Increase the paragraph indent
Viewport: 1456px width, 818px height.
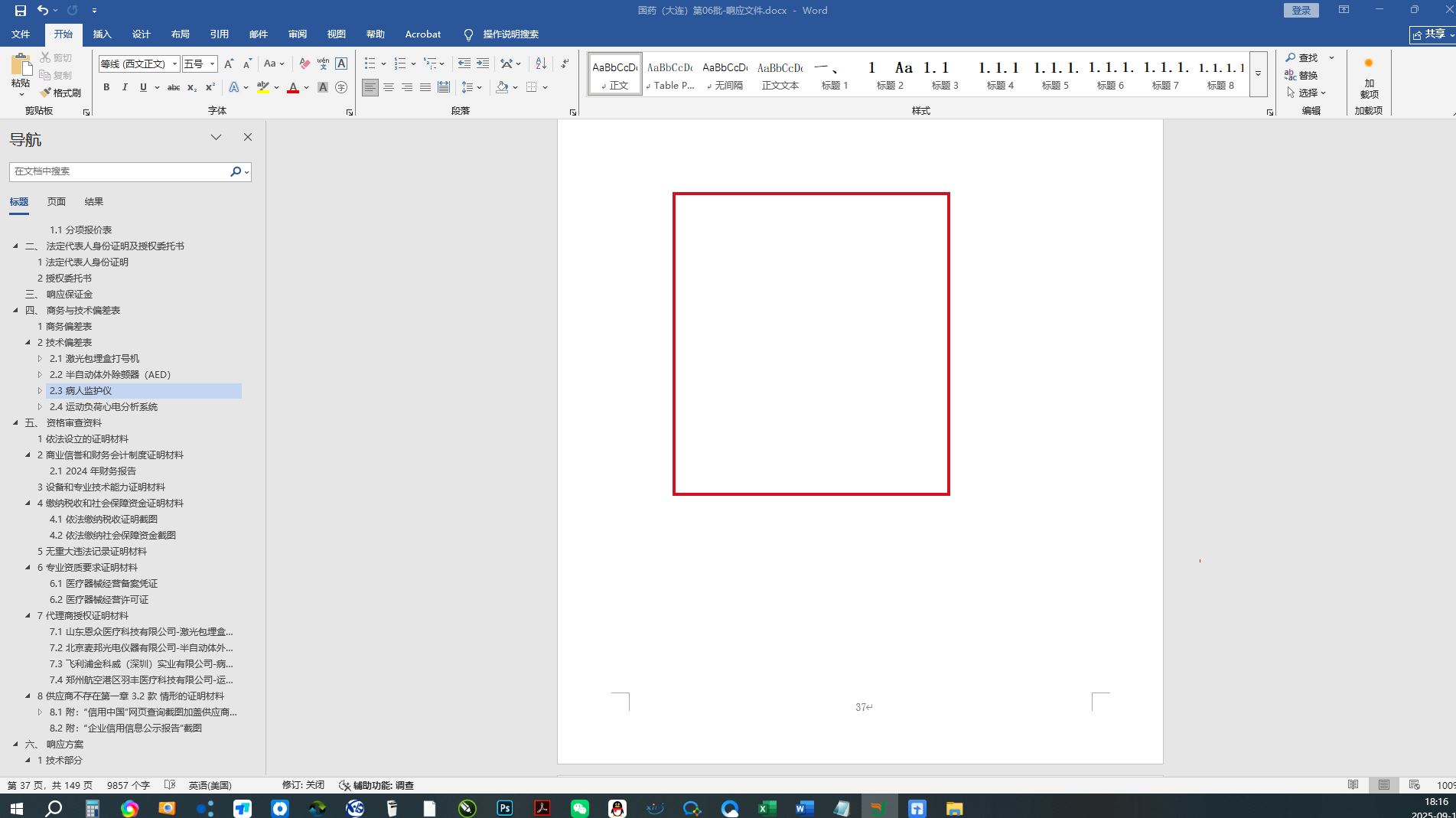point(483,64)
